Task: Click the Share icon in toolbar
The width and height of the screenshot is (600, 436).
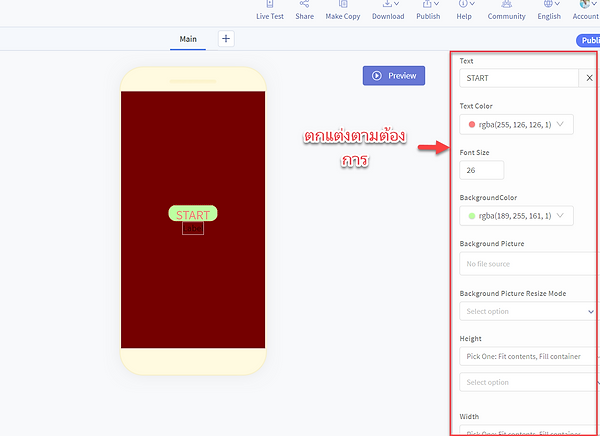Action: (x=304, y=4)
